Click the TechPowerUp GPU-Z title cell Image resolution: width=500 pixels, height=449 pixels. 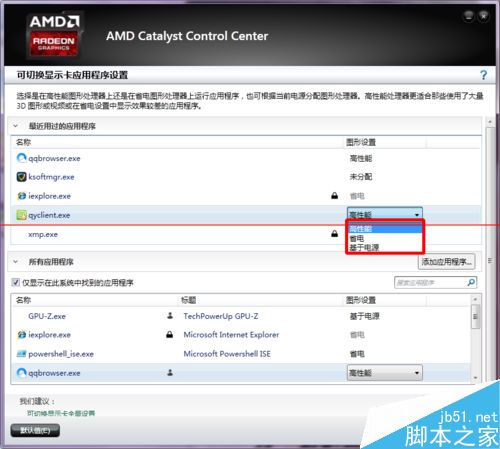tap(221, 316)
